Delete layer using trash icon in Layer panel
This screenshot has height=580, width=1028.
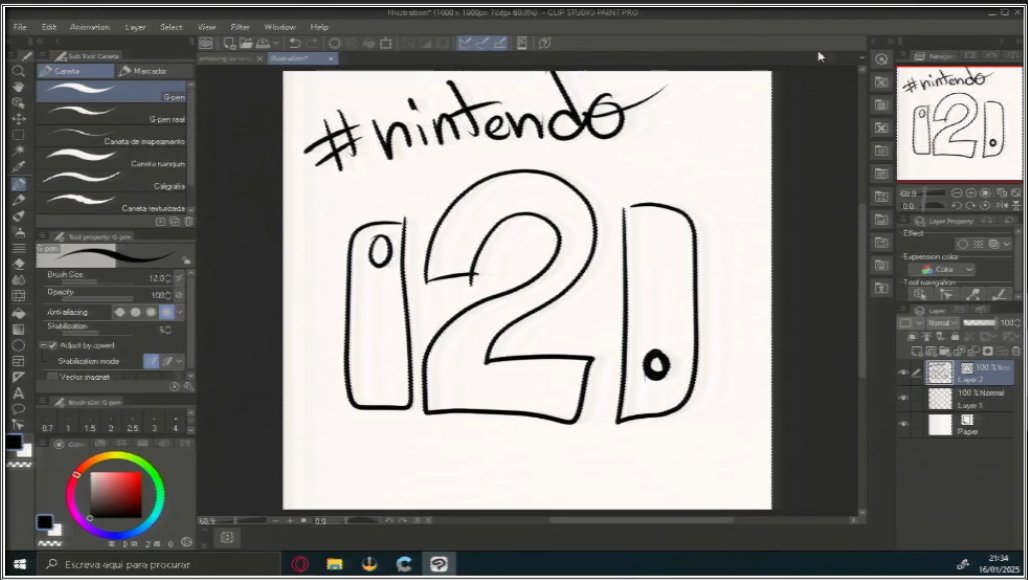click(x=1016, y=352)
